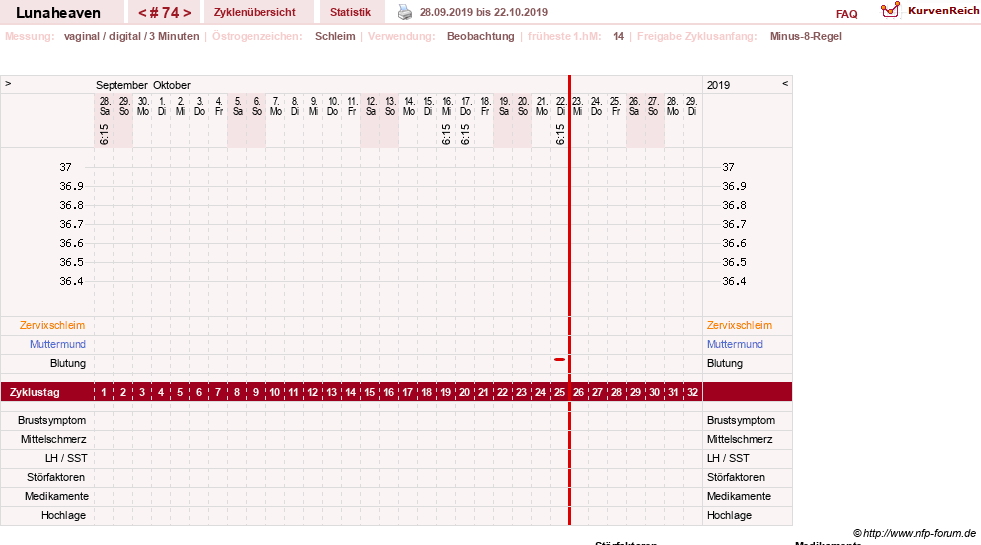Click the right 'LH / SST' row label
Screen dimensions: 981x545
(x=728, y=458)
